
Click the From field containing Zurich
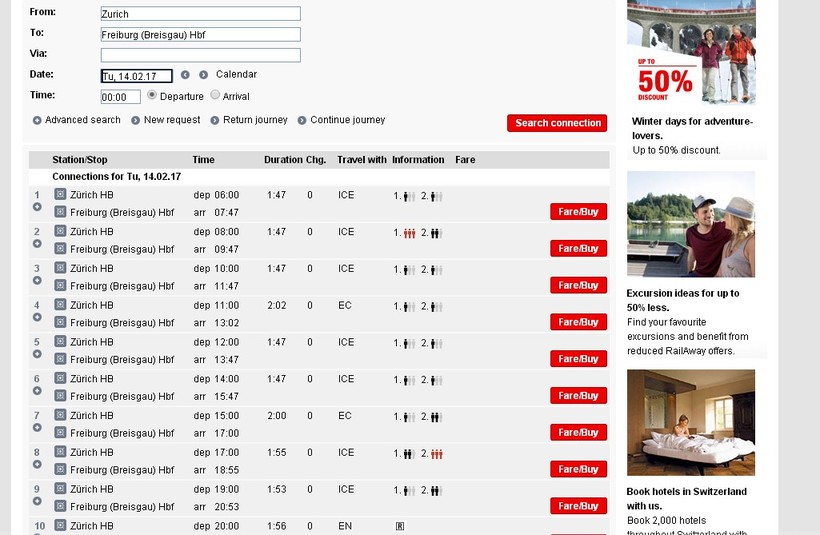200,14
